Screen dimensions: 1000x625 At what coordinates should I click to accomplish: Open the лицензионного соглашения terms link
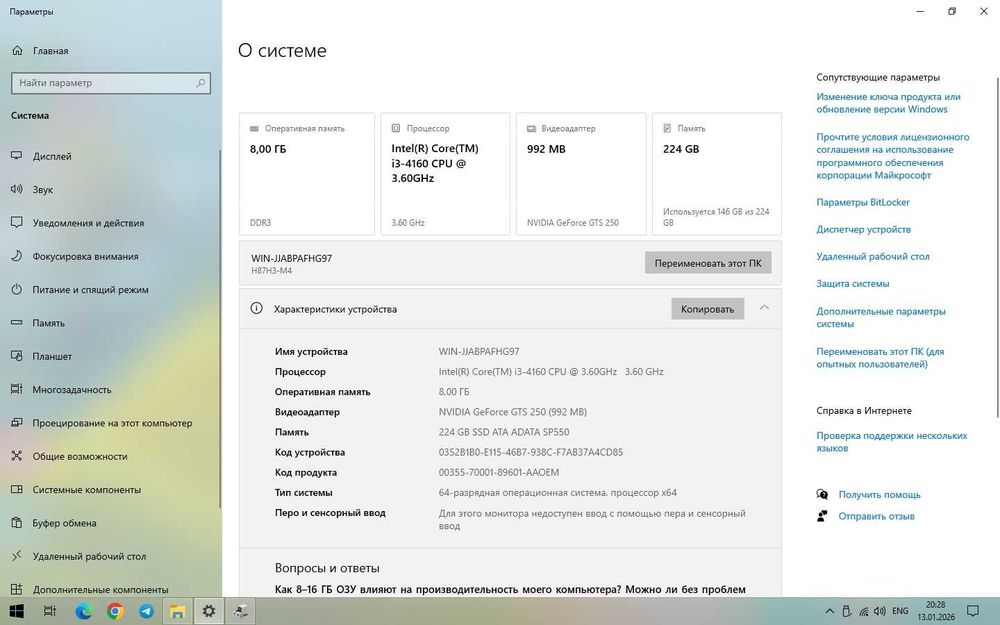click(892, 156)
